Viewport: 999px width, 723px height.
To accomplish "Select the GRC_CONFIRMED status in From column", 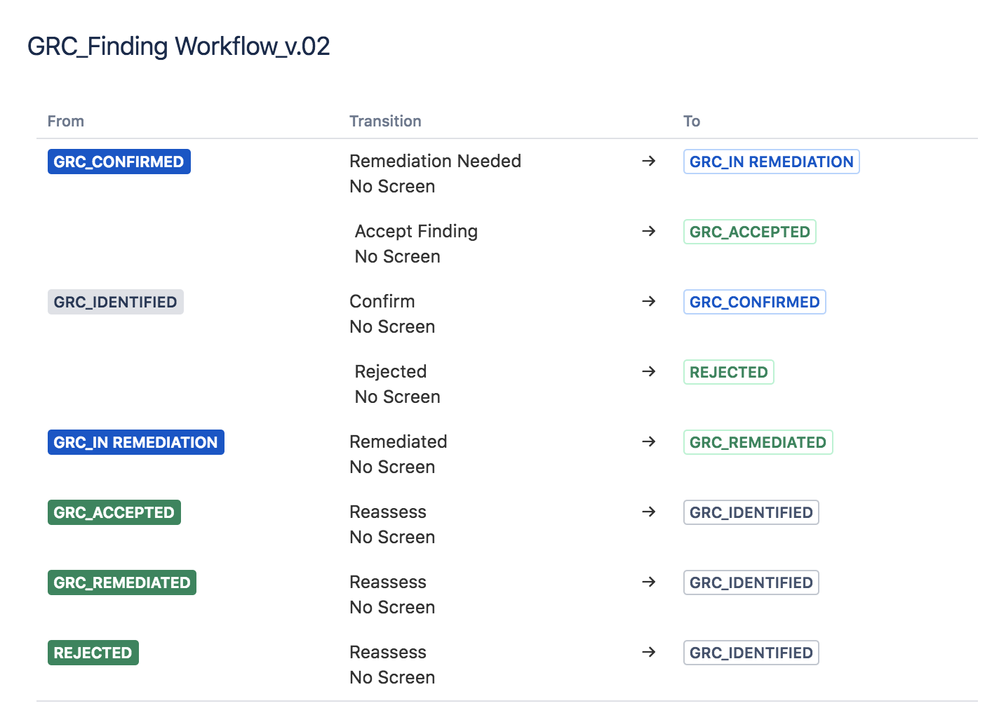I will (x=119, y=162).
